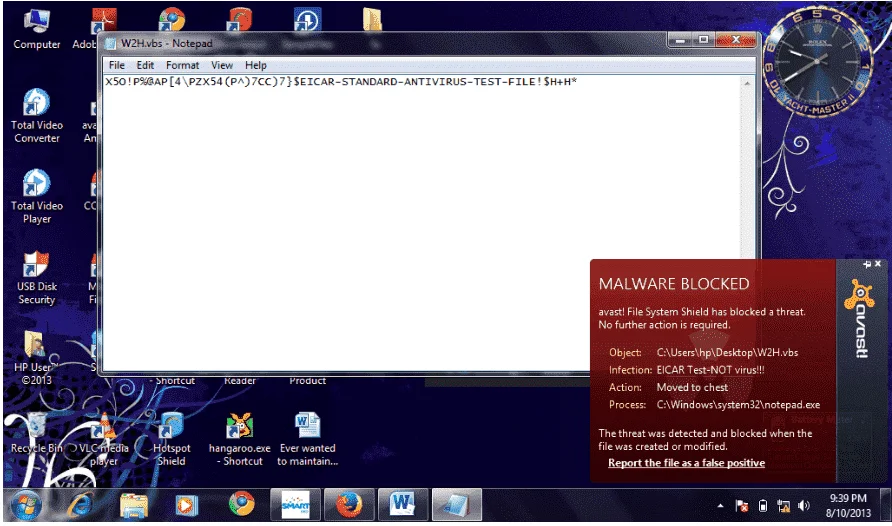Click the Notepad scrollbar up arrow
892x526 pixels.
pyautogui.click(x=747, y=83)
